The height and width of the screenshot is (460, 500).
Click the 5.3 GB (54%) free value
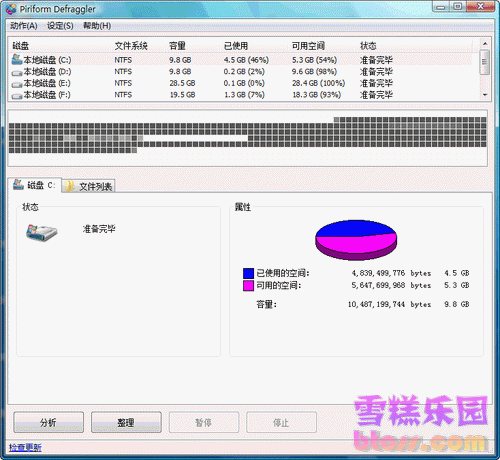point(314,60)
